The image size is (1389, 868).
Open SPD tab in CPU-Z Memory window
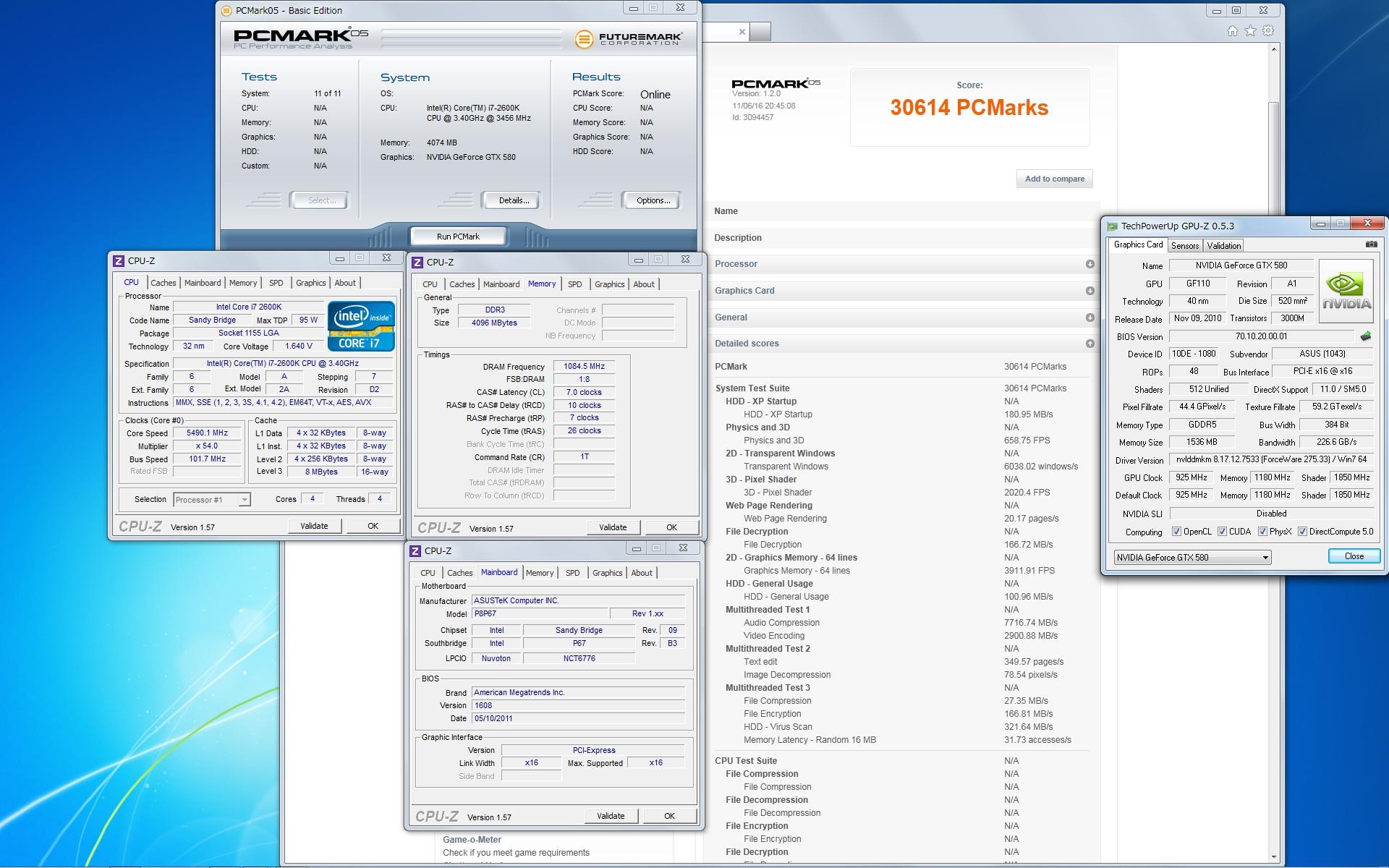point(575,284)
